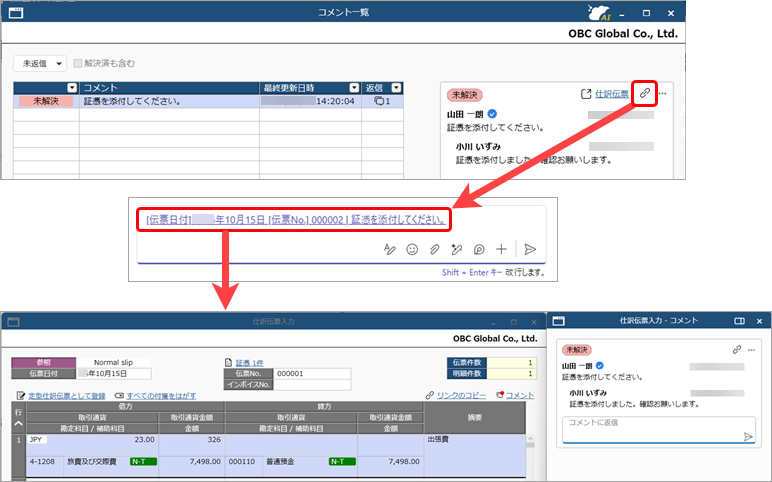This screenshot has width=772, height=482.
Task: Open the more options ellipsis in the comment list panel
Action: point(663,93)
